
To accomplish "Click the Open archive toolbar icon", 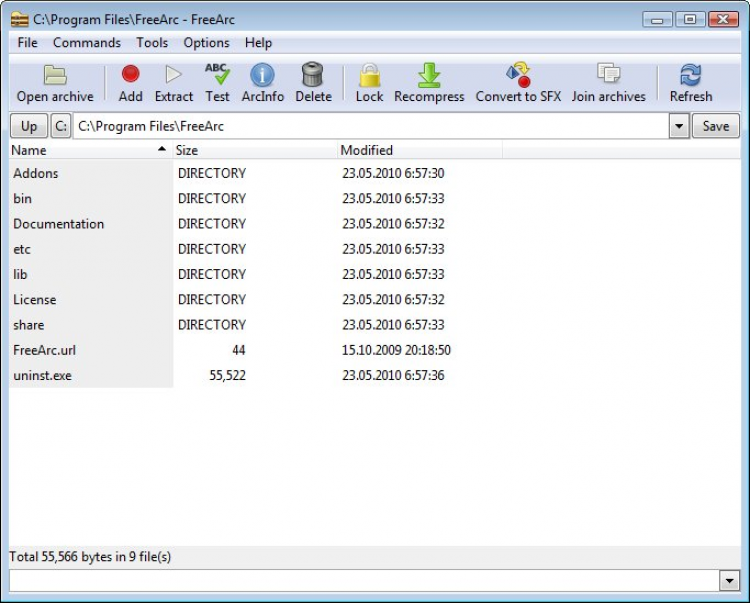I will [55, 77].
